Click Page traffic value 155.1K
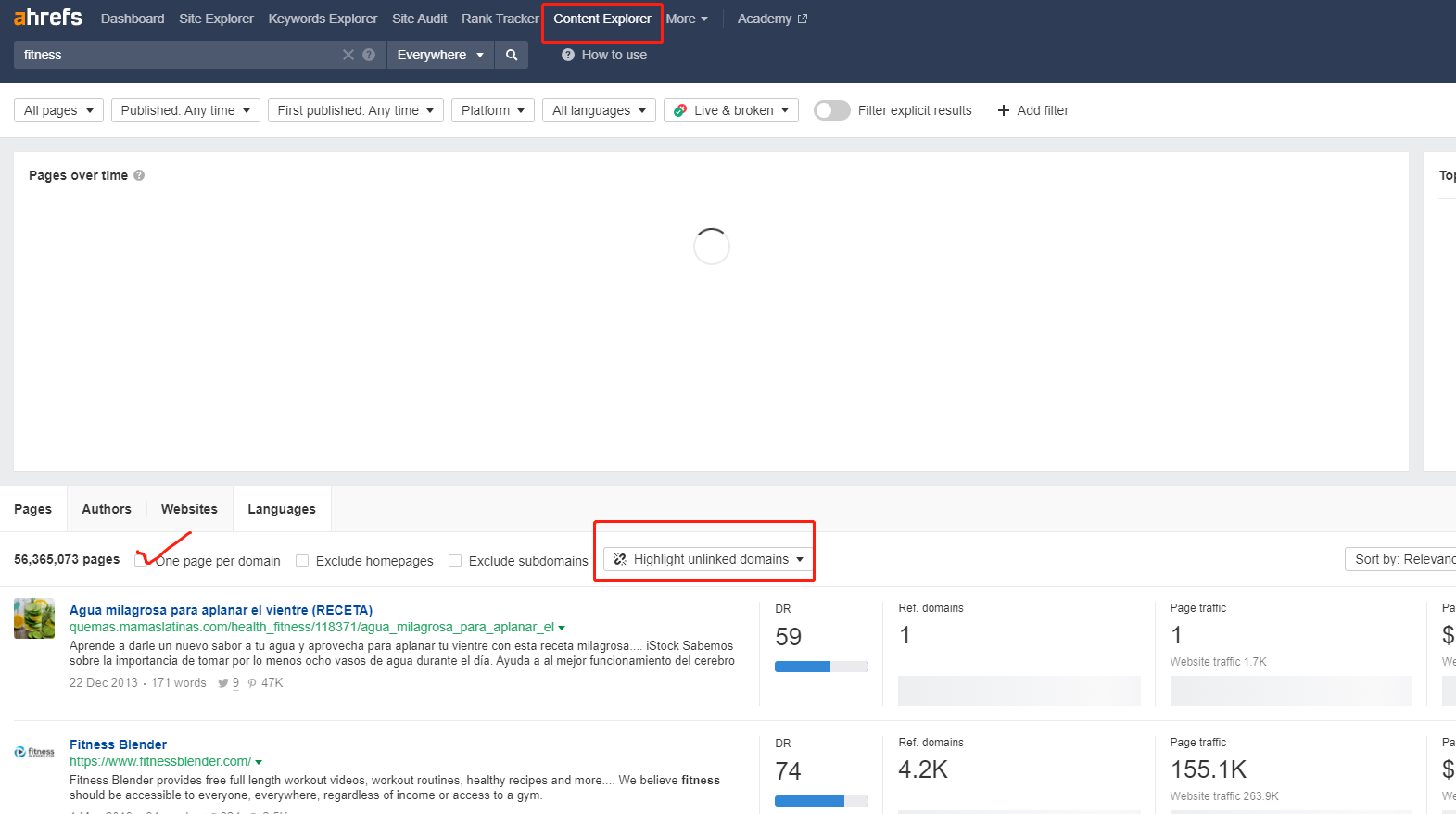Viewport: 1456px width, 814px height. tap(1209, 769)
